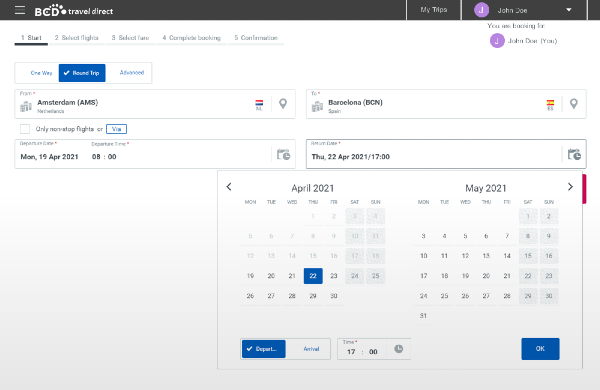Screen dimensions: 600x390
Task: Open the clock time picker icon
Action: click(x=399, y=349)
